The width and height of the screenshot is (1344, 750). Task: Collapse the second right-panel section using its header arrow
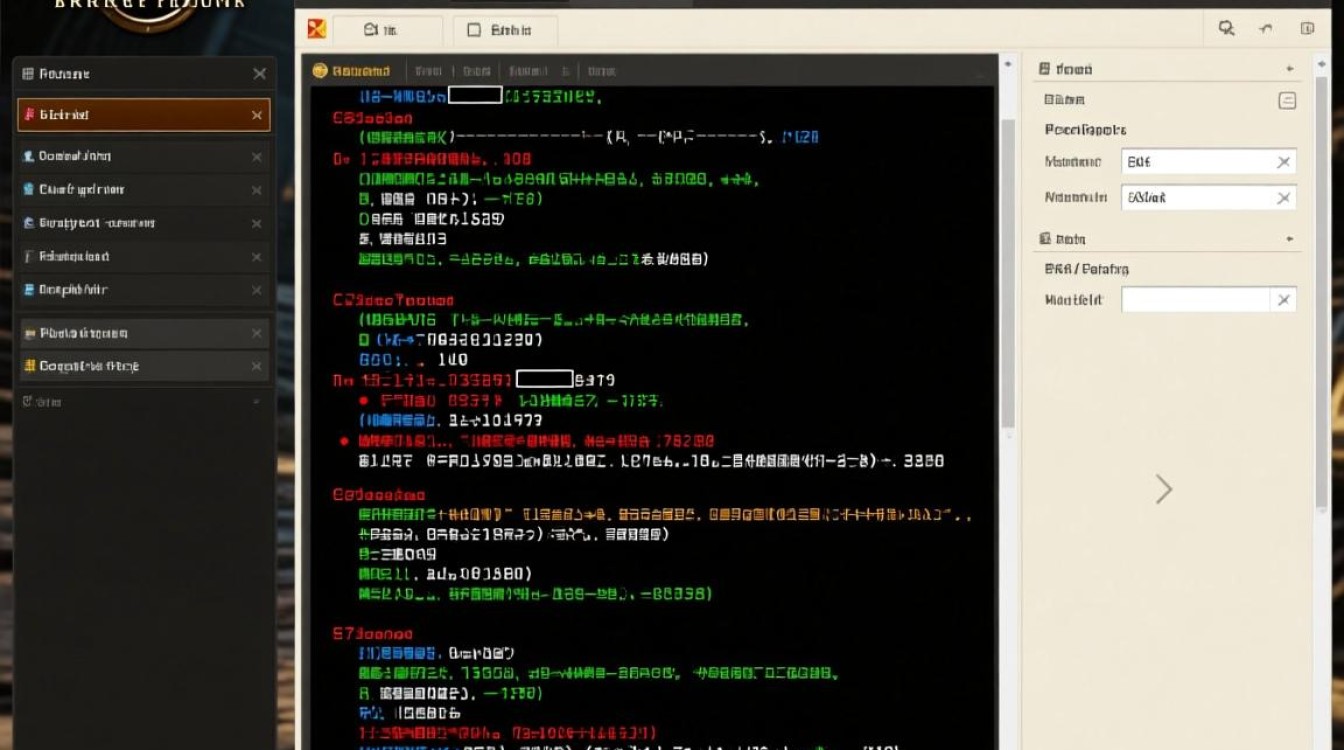tap(1290, 239)
